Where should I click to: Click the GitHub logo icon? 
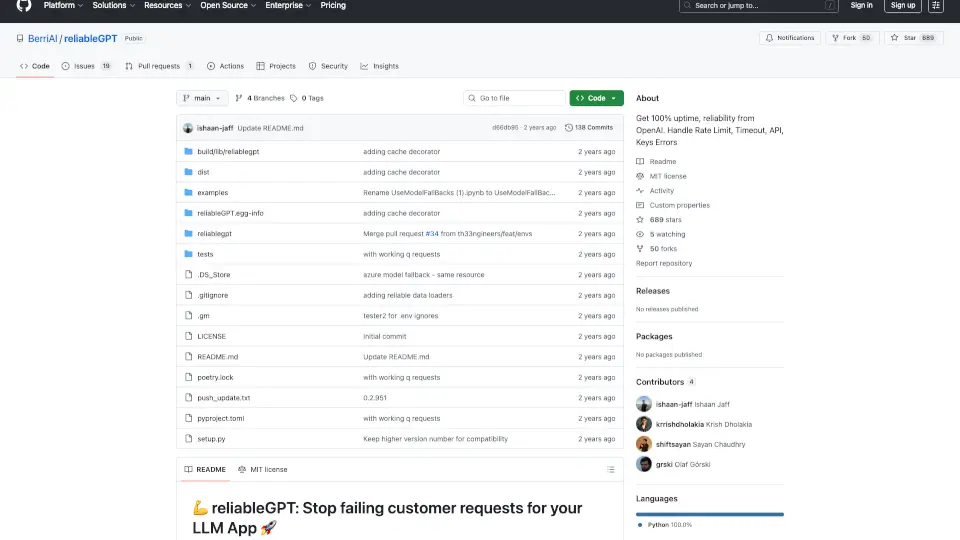24,5
